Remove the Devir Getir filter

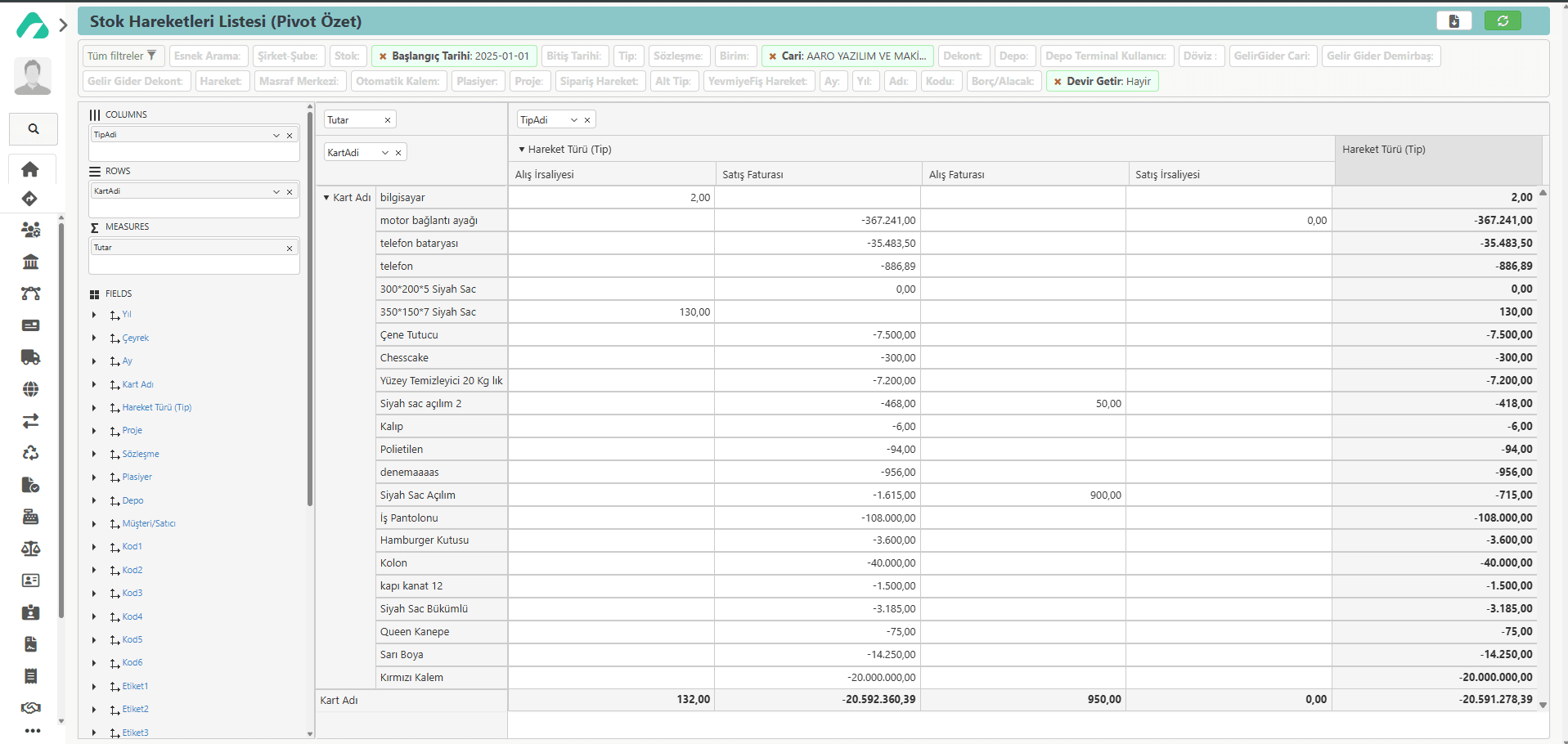(1058, 82)
